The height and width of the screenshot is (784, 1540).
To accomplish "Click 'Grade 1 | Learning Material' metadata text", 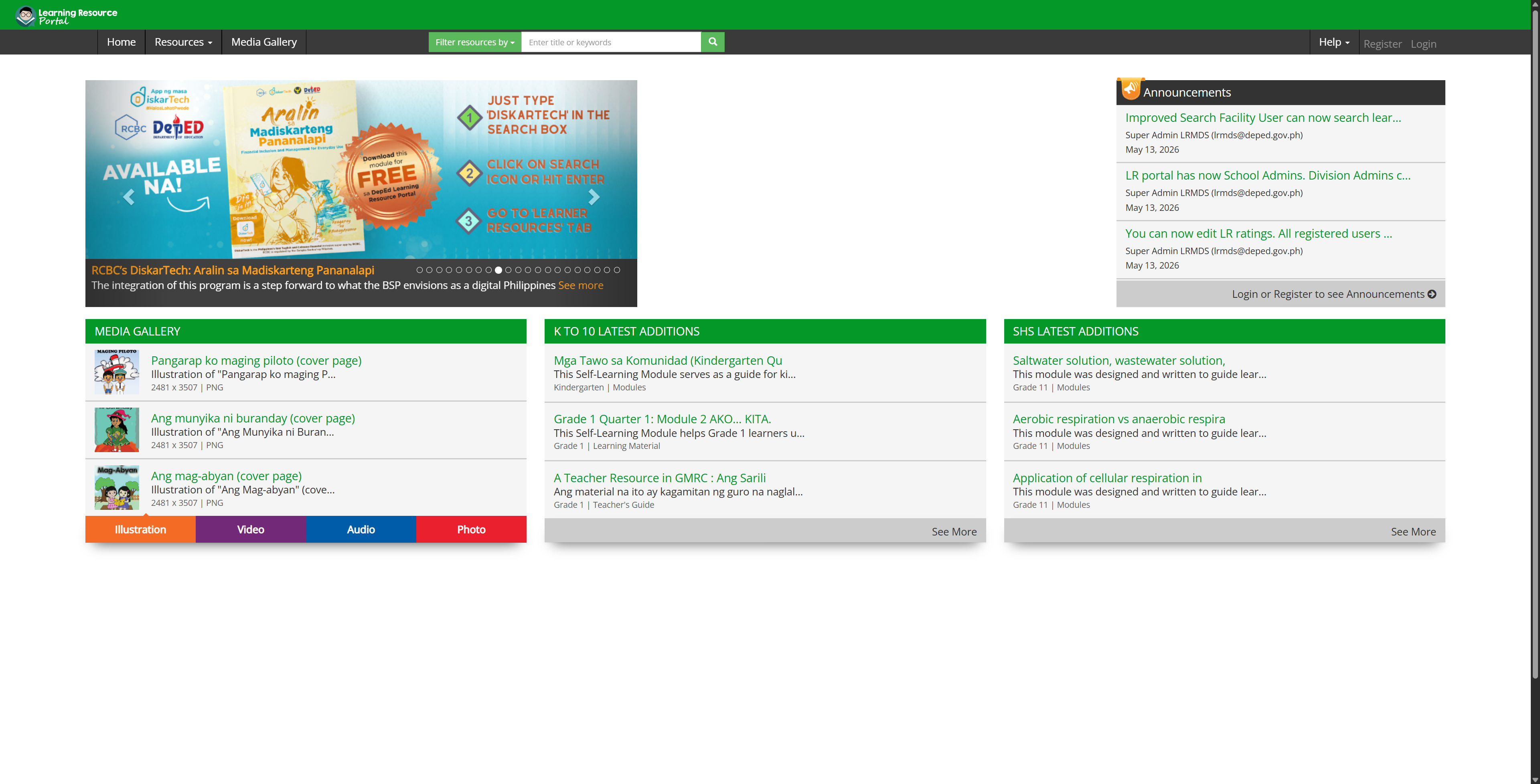I will [606, 446].
